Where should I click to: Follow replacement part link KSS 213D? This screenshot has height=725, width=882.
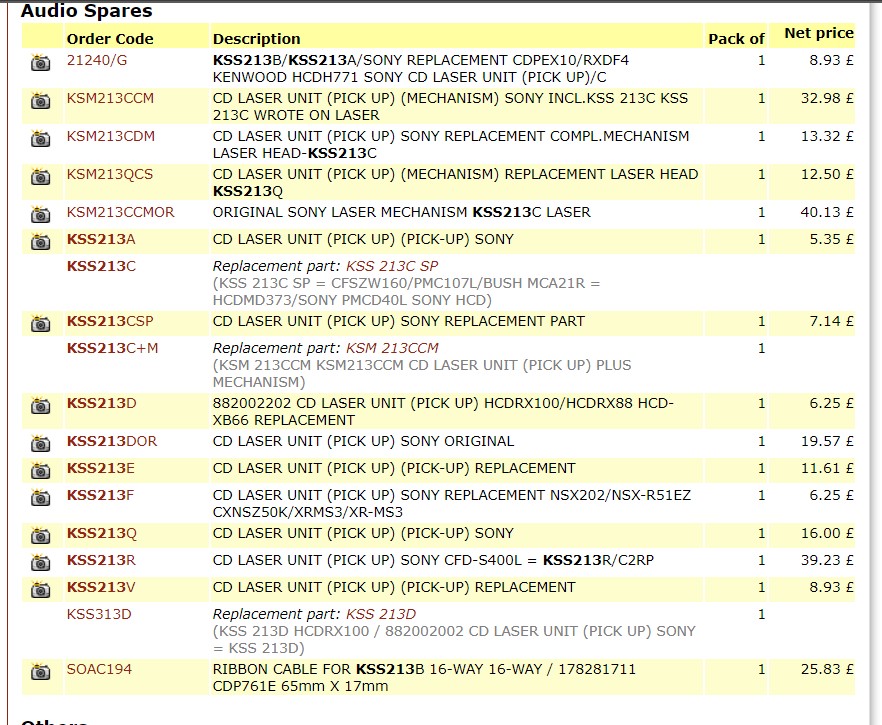[x=381, y=614]
